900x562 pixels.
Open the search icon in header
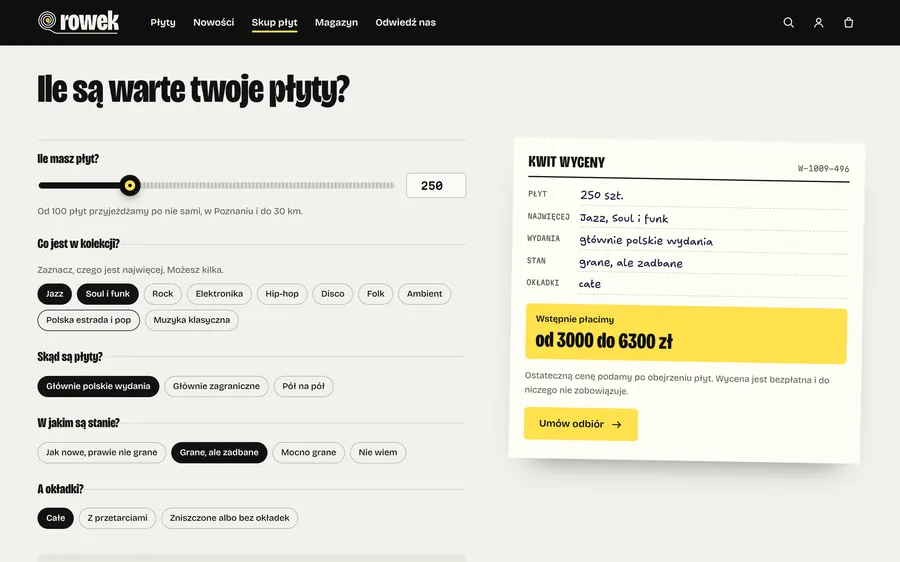click(789, 22)
